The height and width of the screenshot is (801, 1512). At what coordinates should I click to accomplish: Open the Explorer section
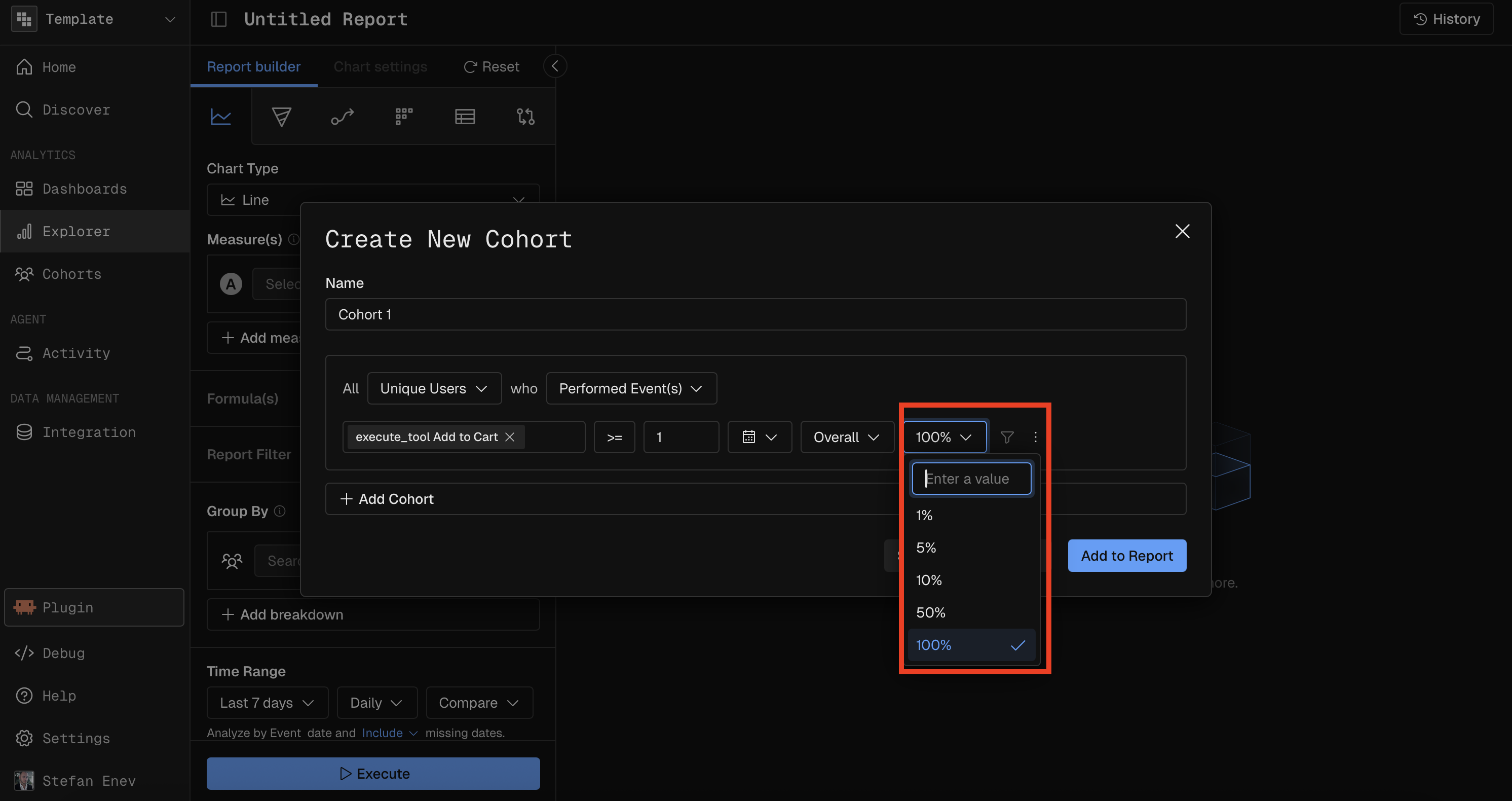94,231
